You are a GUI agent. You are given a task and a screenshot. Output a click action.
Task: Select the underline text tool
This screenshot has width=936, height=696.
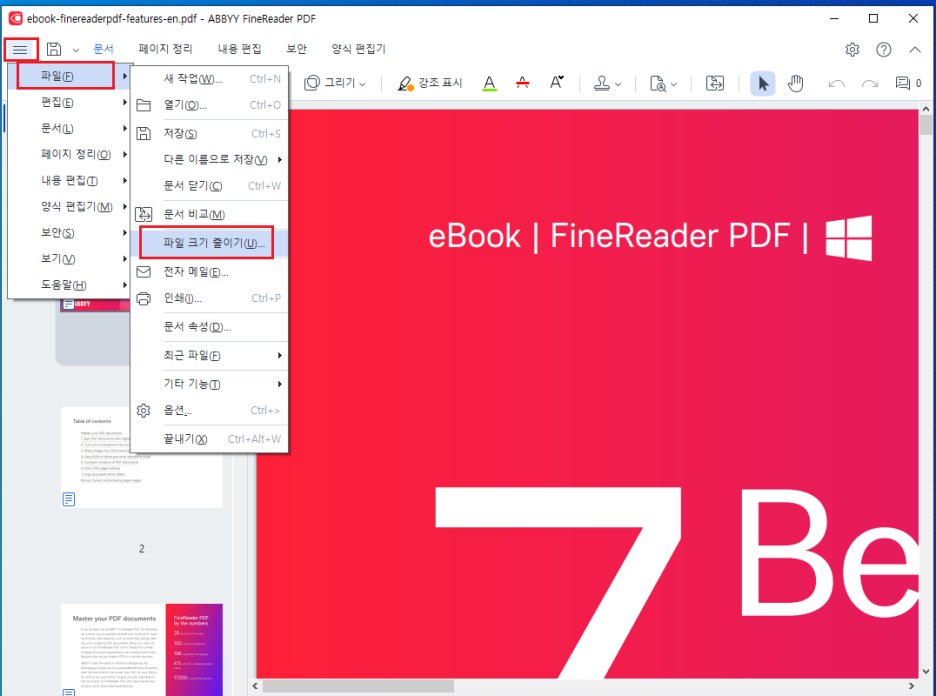pyautogui.click(x=489, y=83)
